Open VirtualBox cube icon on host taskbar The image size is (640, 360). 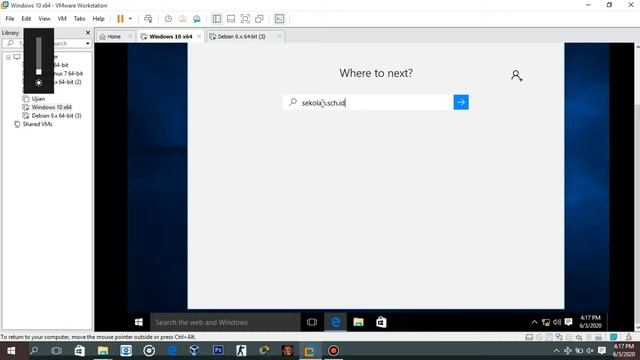(195, 351)
